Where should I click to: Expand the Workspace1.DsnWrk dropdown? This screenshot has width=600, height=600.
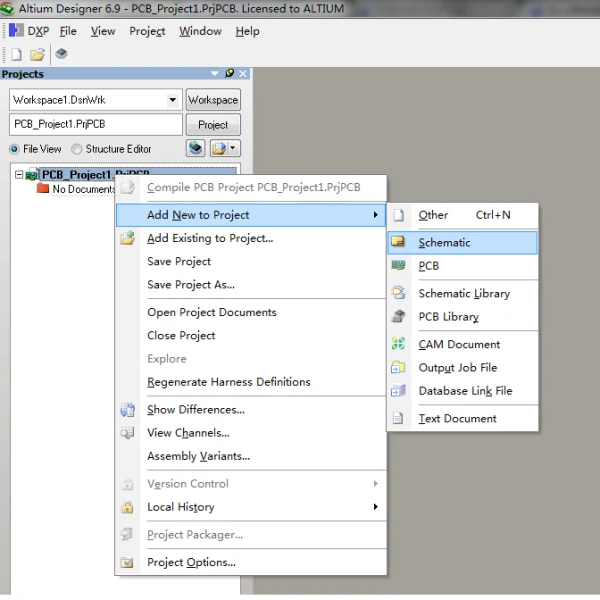(173, 100)
